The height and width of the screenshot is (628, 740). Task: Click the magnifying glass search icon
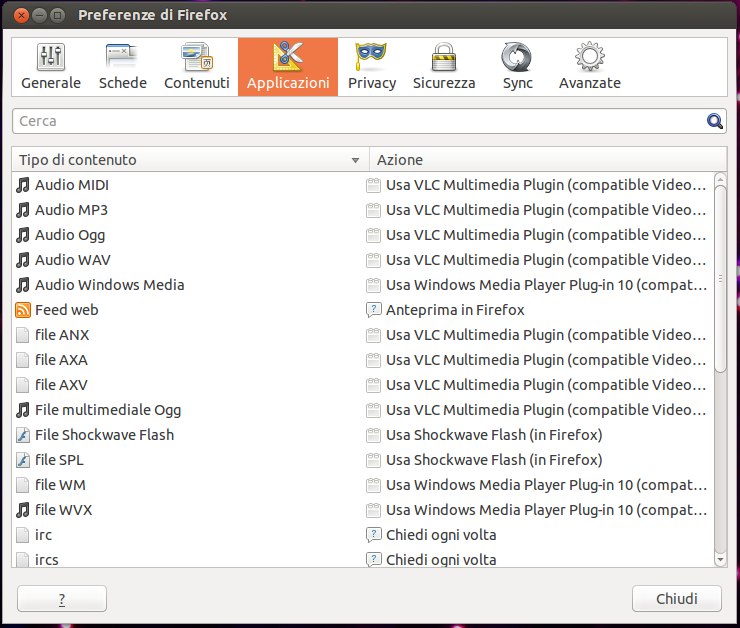point(715,121)
